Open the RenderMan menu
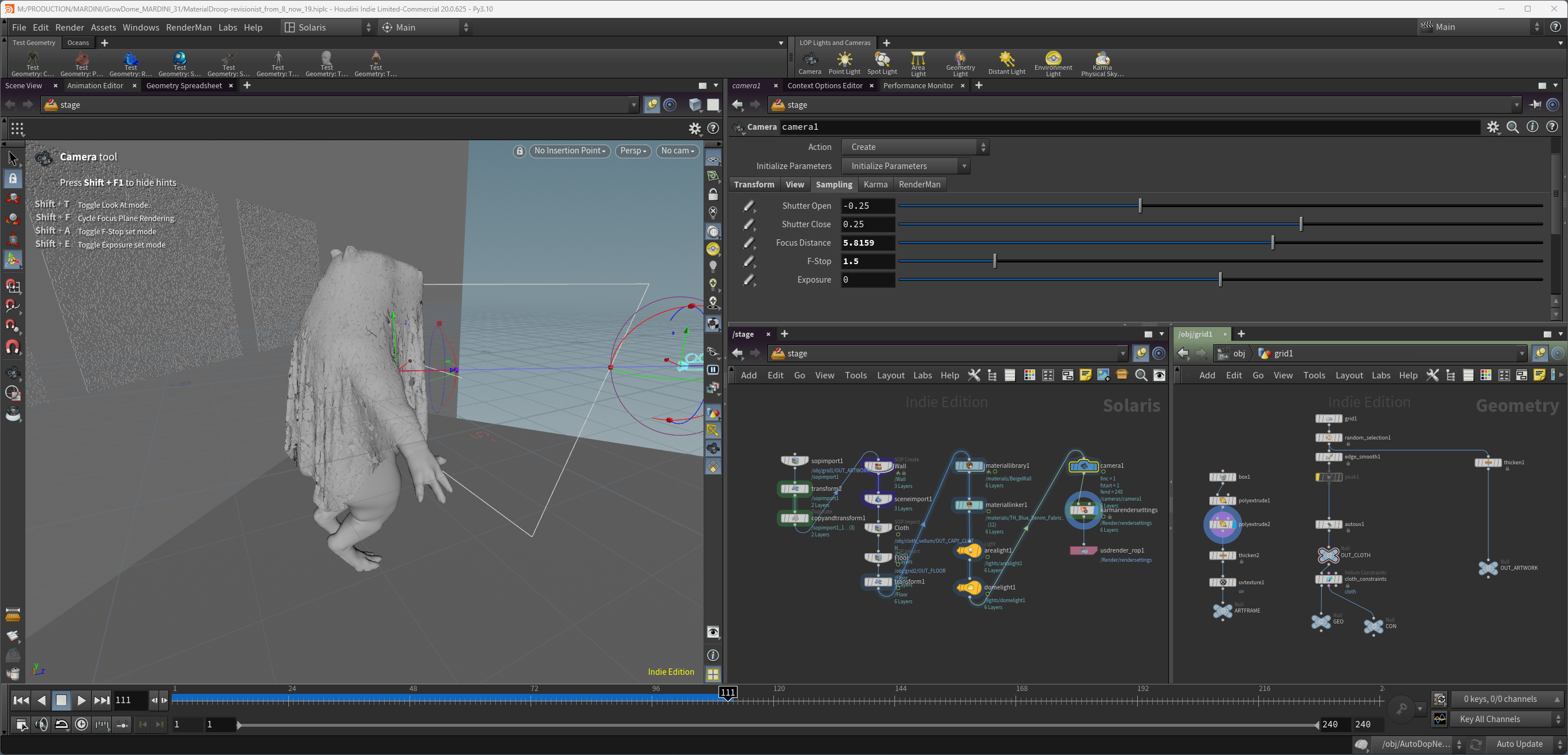The image size is (1568, 755). [189, 28]
